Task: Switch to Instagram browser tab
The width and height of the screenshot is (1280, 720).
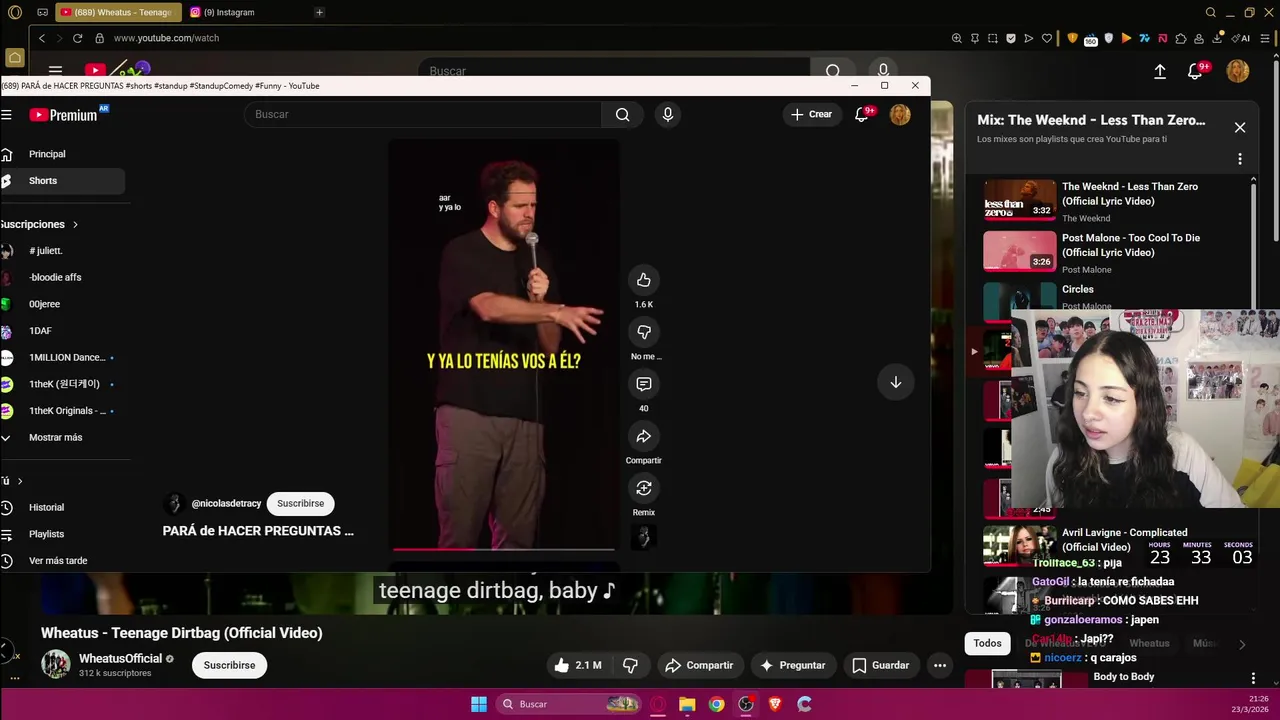Action: pyautogui.click(x=229, y=12)
